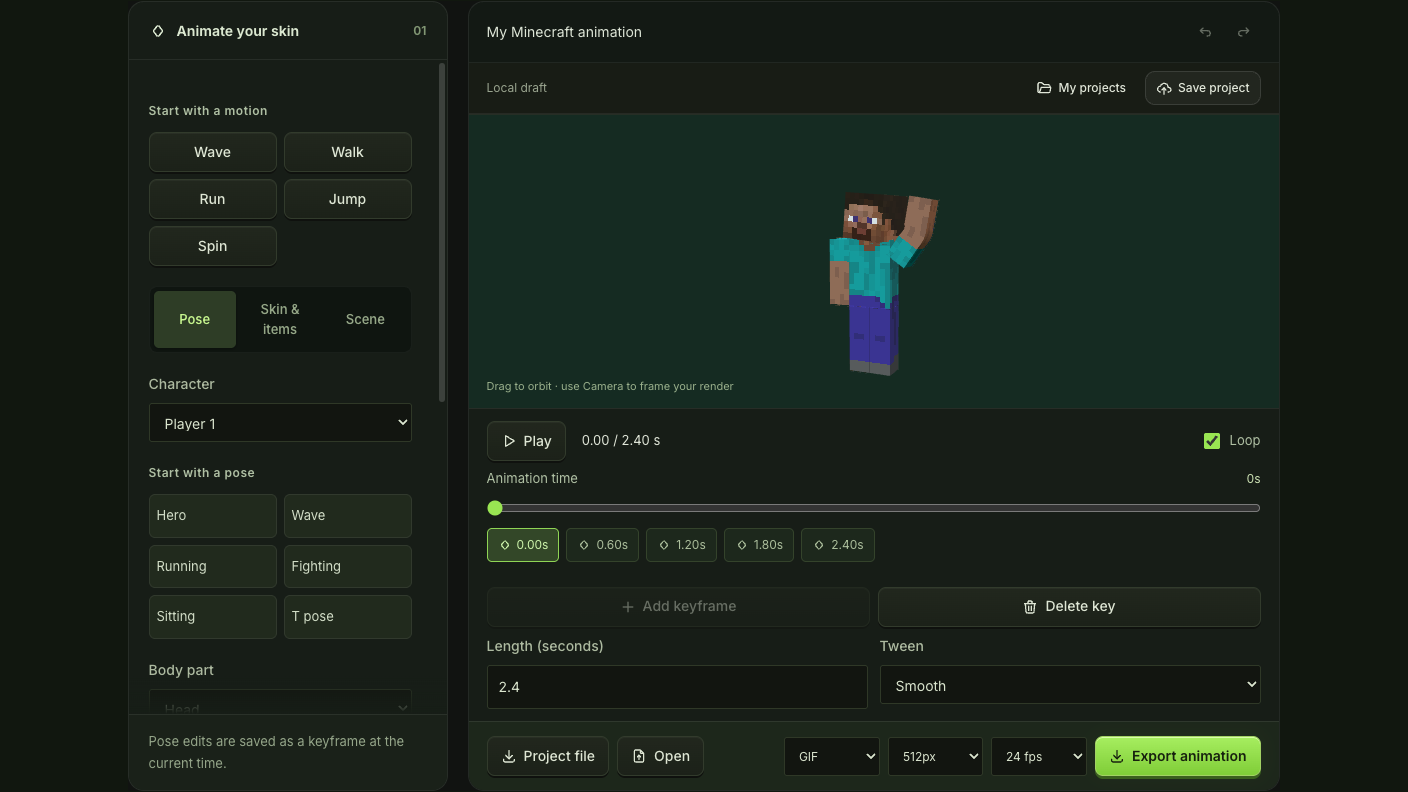
Task: Apply the Spin motion preset
Action: point(213,246)
